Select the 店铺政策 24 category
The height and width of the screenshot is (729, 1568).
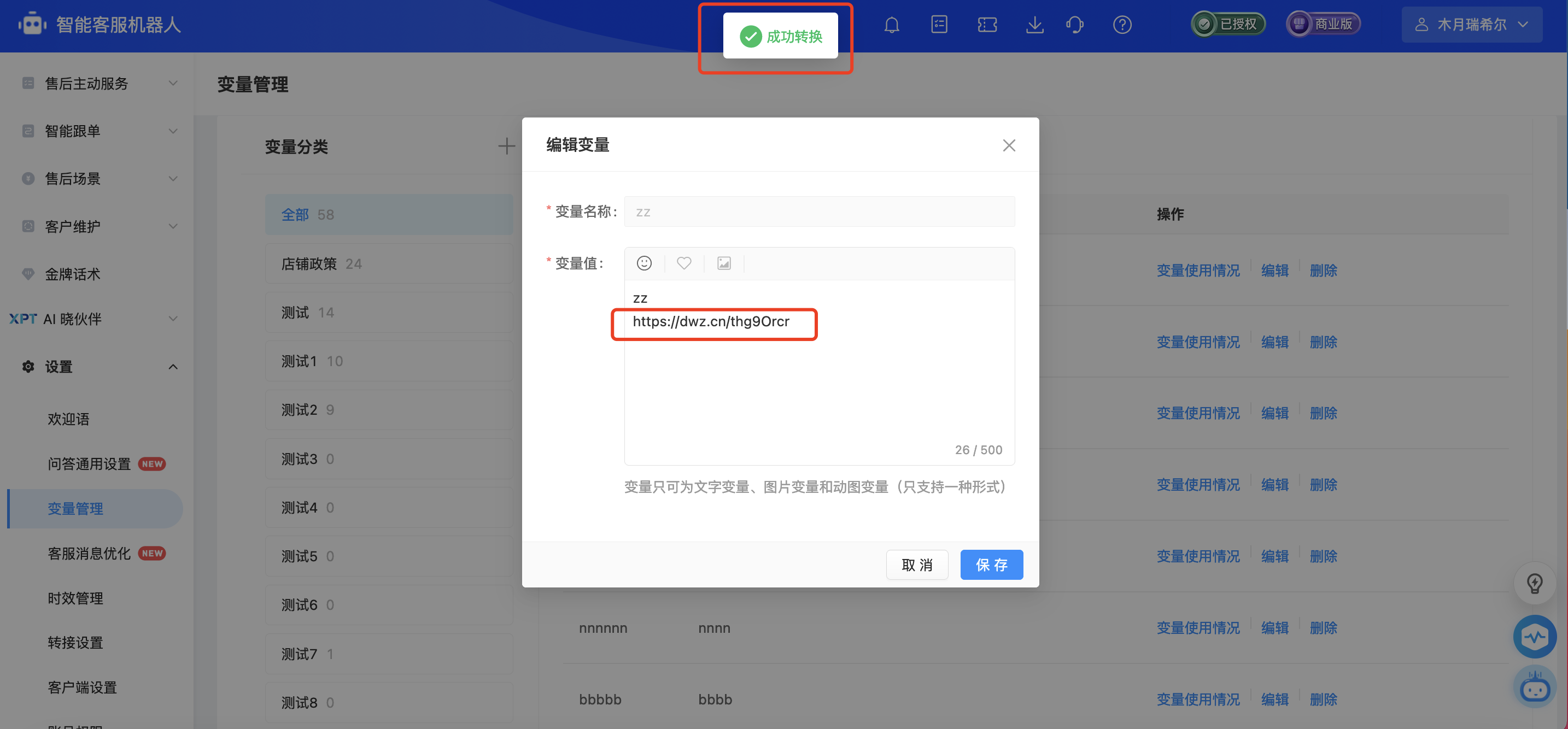point(388,263)
